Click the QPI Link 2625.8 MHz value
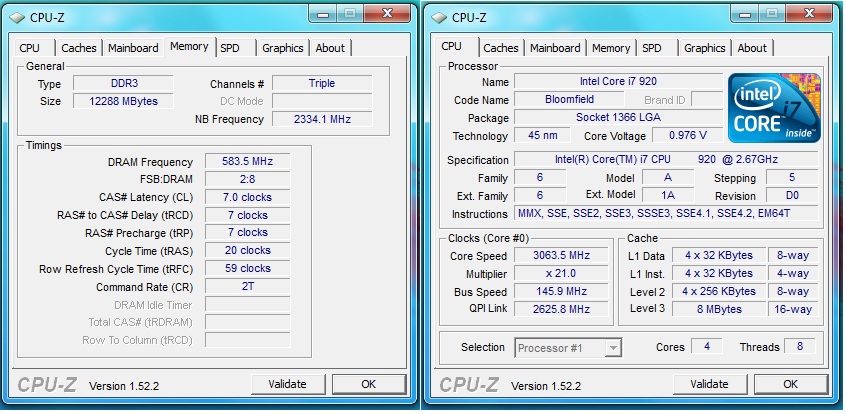Image resolution: width=846 pixels, height=414 pixels. click(561, 309)
